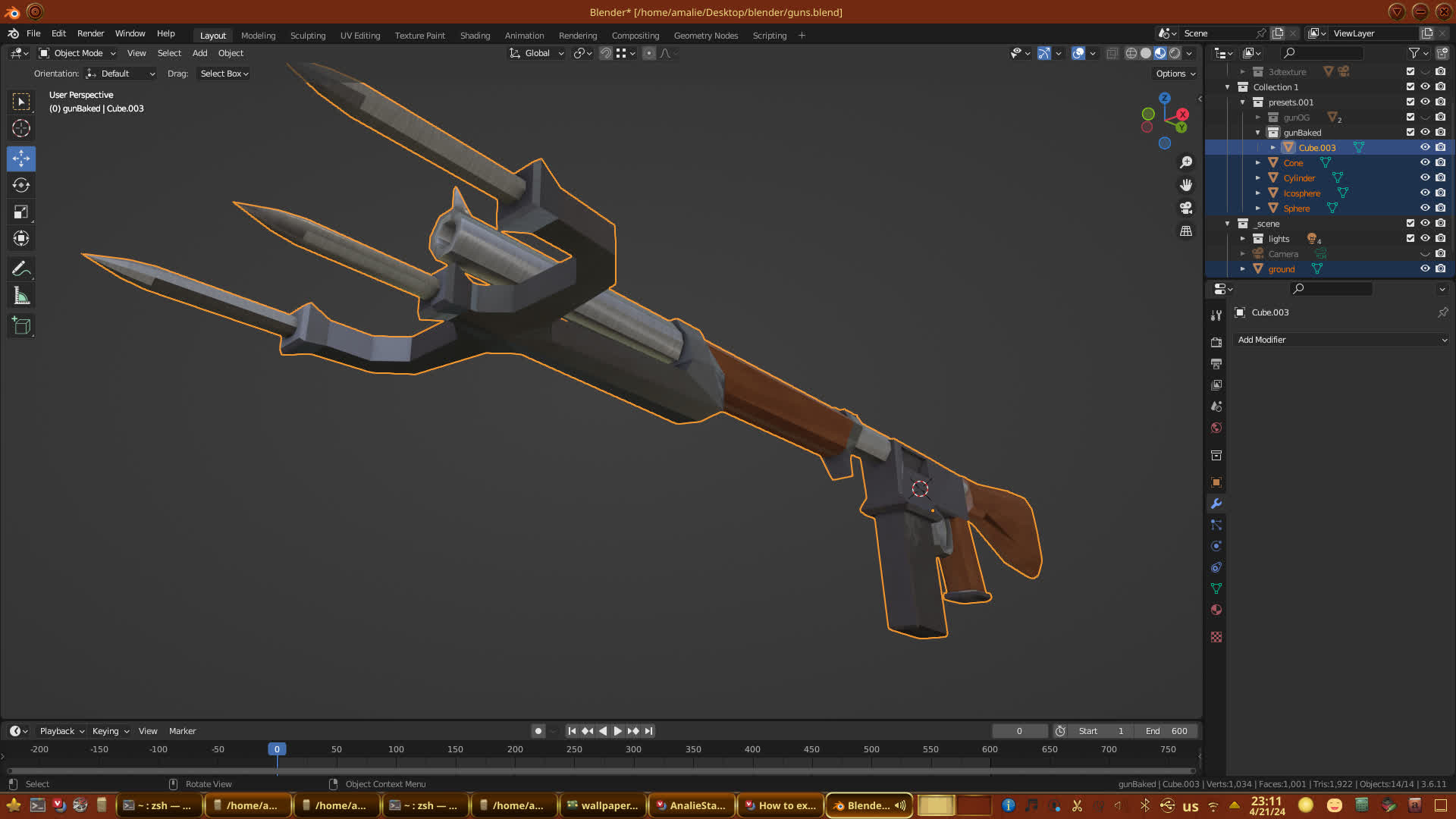Uncheck the gunBaked collection checkbox
This screenshot has height=819, width=1456.
(x=1410, y=132)
